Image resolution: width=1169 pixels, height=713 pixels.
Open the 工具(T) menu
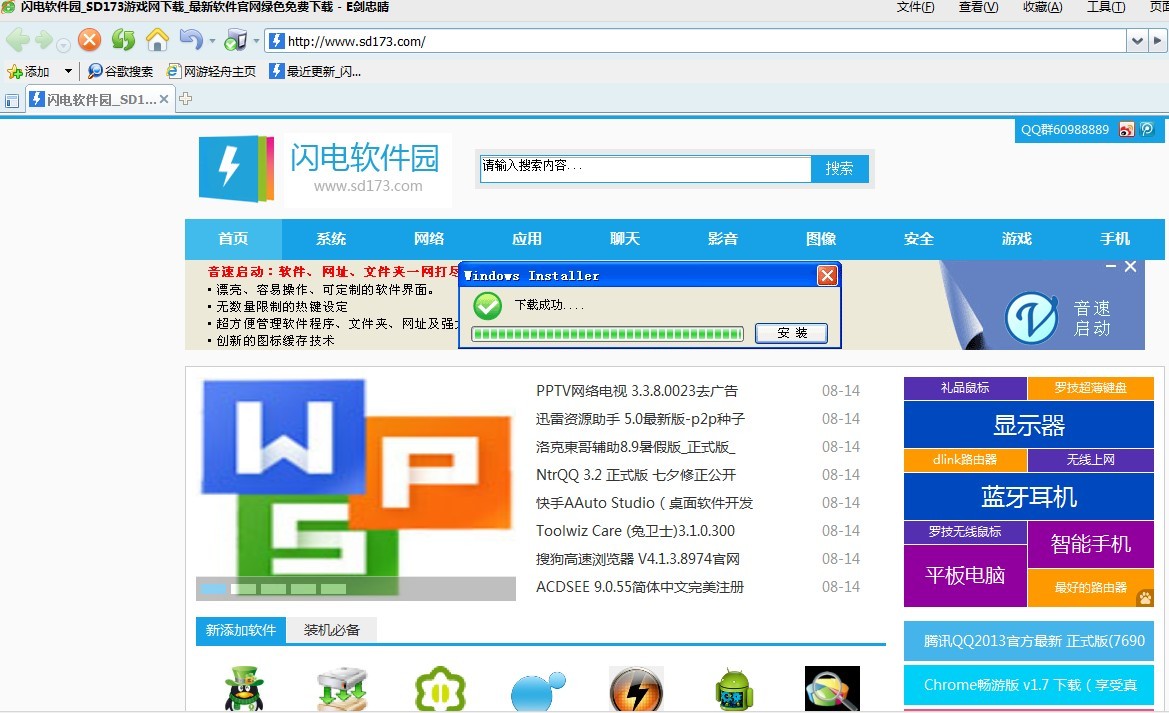pos(1106,7)
